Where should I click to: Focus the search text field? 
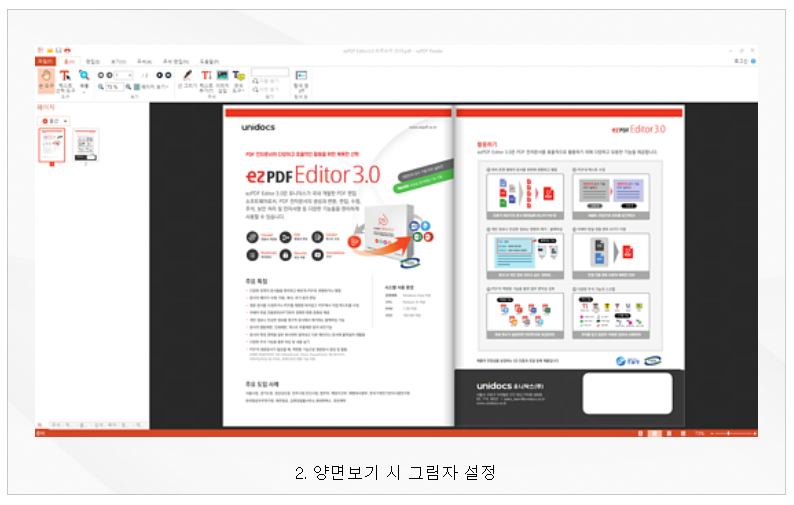270,72
